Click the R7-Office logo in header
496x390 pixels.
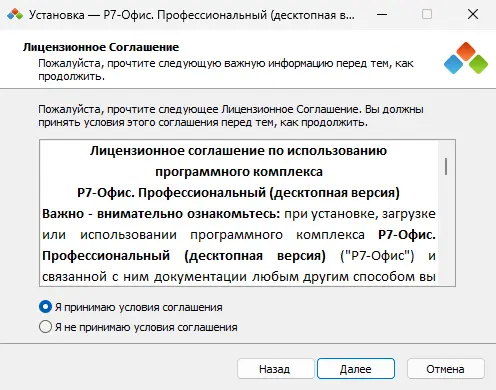point(466,58)
